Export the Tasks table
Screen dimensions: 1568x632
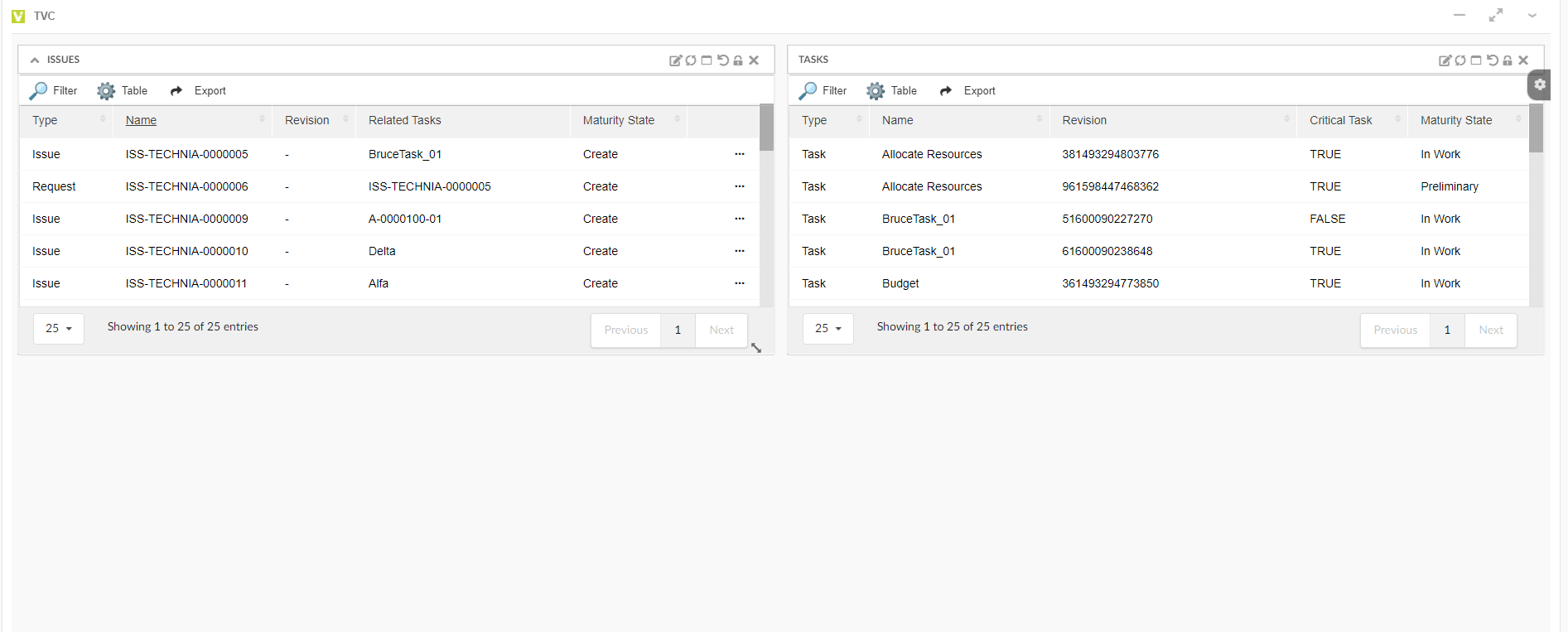click(x=967, y=91)
